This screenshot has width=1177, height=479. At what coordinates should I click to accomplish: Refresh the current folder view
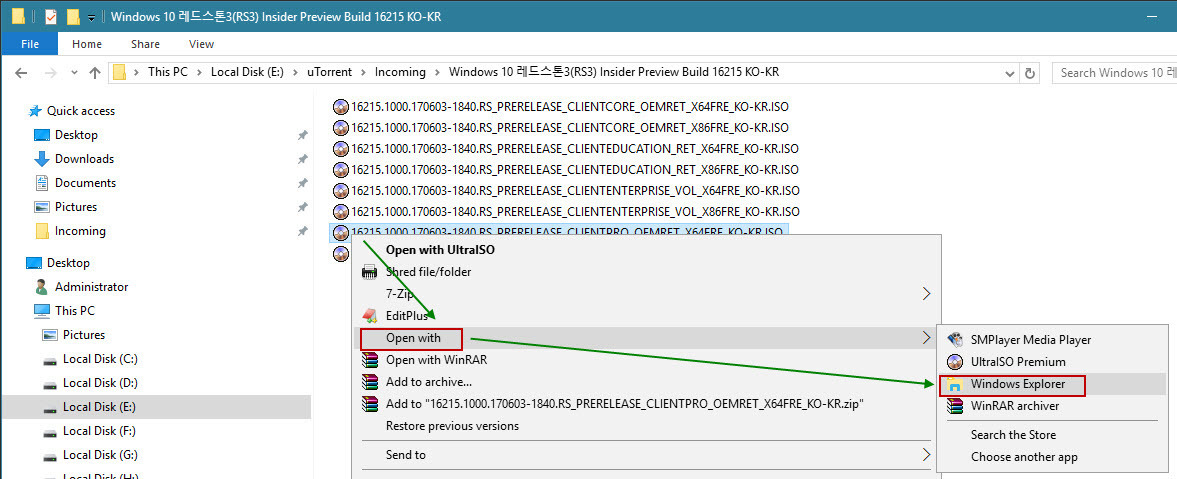1030,73
